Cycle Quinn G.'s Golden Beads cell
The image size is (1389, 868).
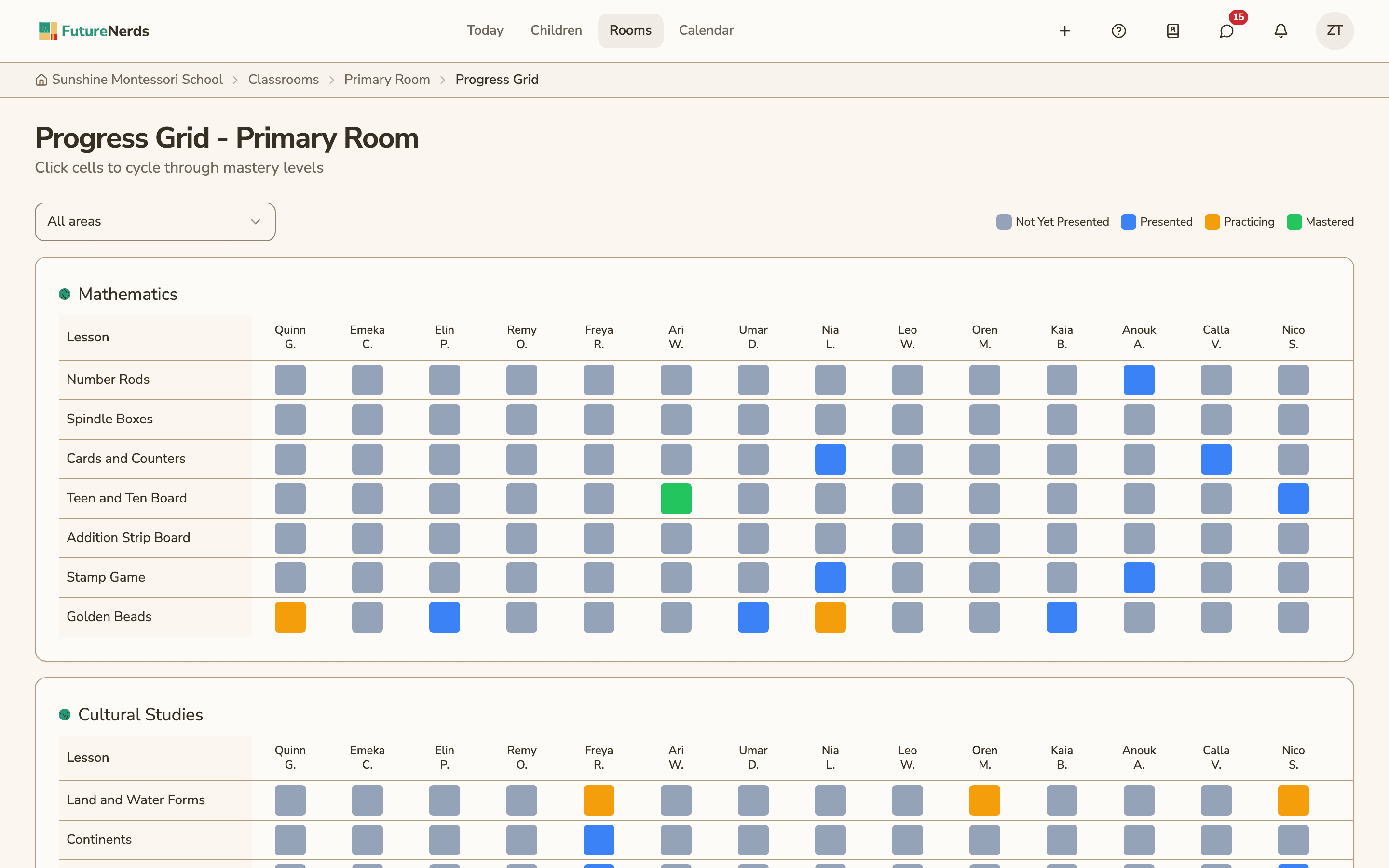[290, 617]
